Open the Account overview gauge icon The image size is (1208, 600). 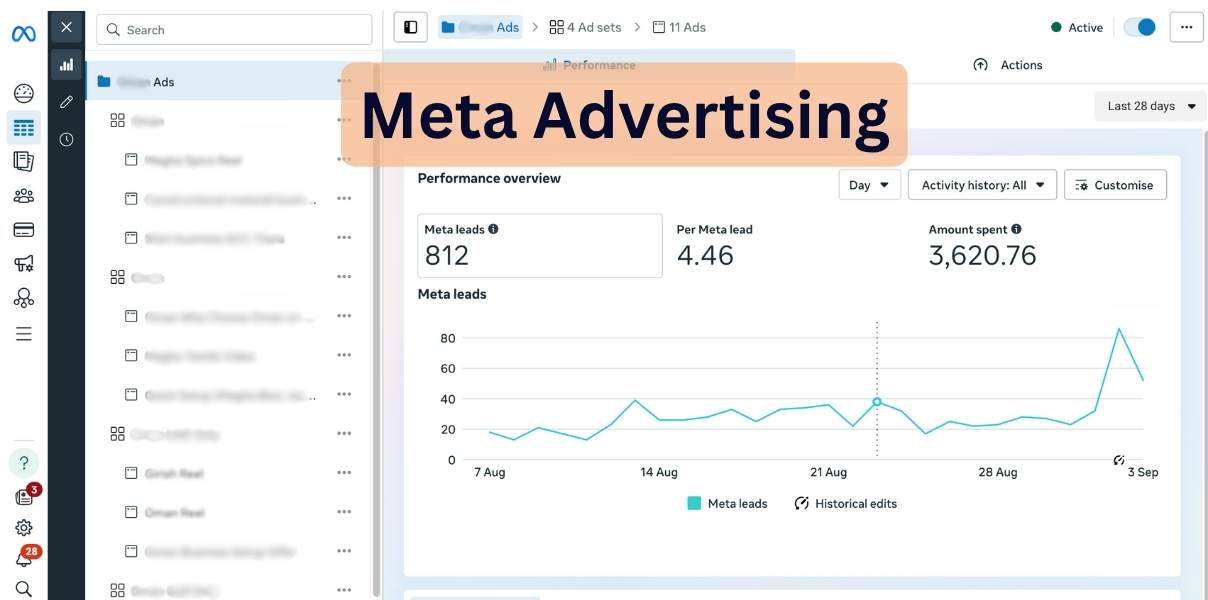click(x=23, y=94)
